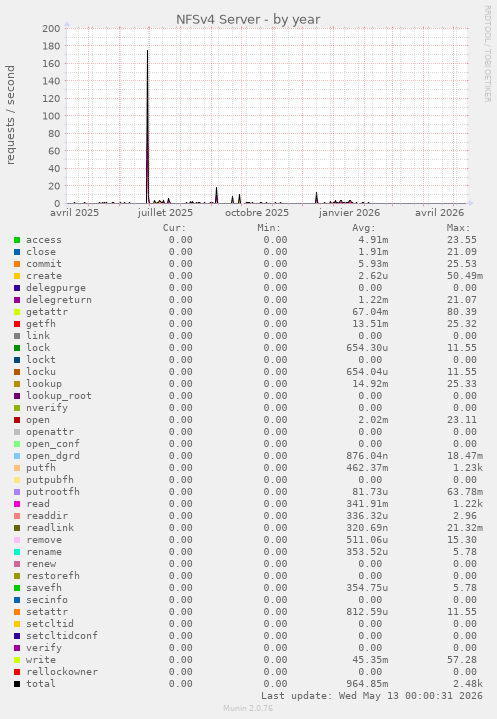Click the "octobre 2025" axis label
The image size is (497, 719).
click(x=257, y=213)
